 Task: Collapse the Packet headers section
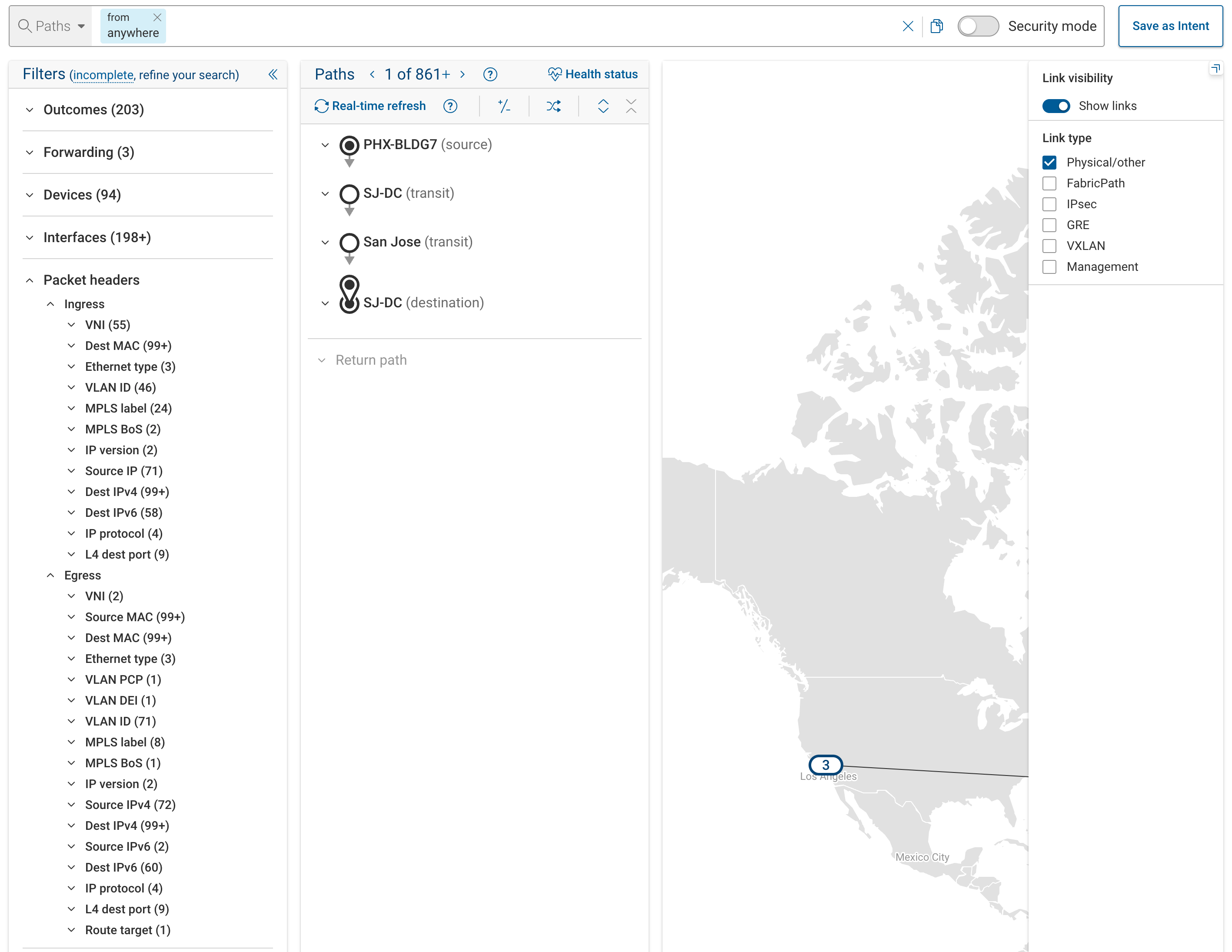tap(29, 280)
